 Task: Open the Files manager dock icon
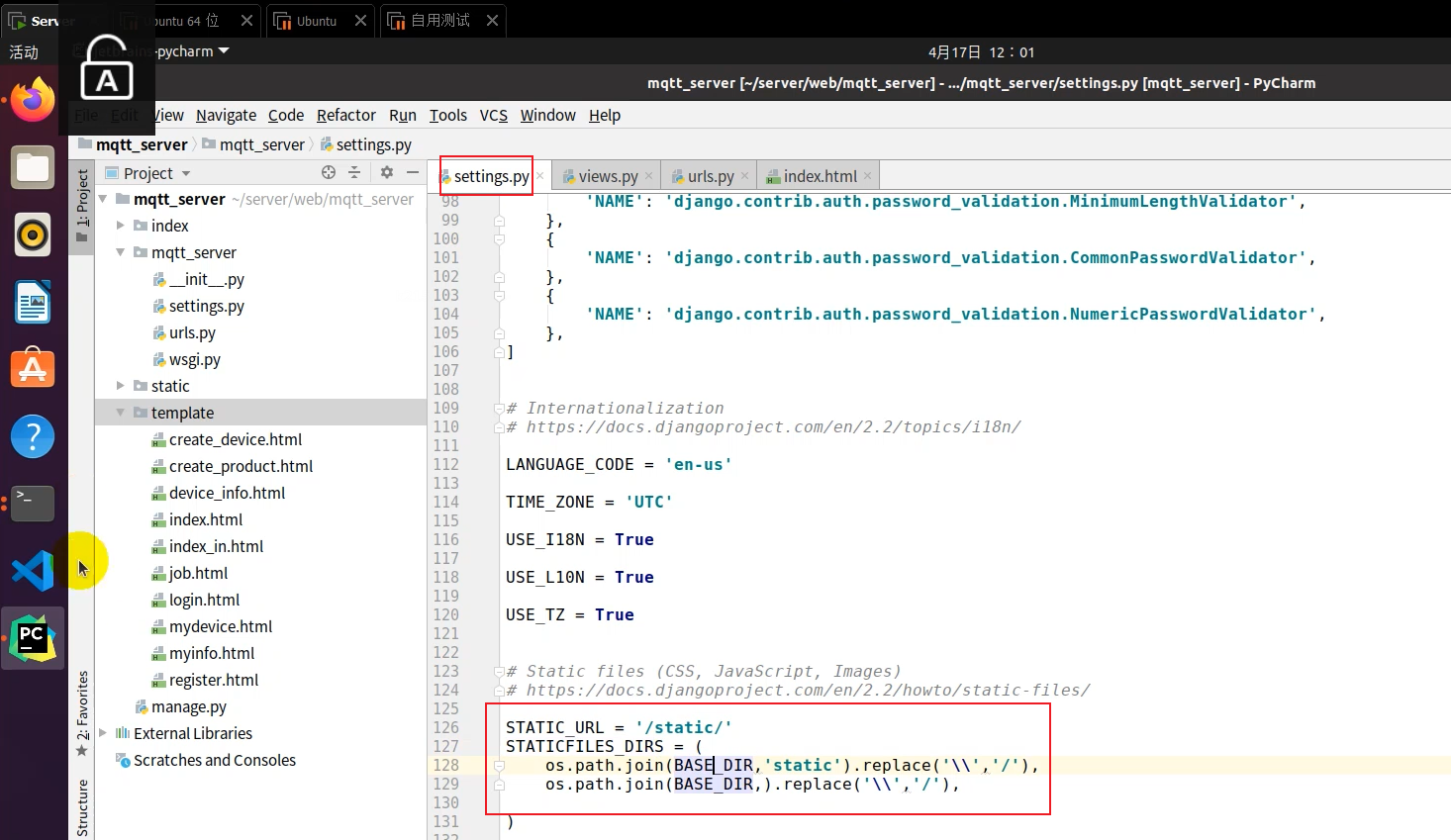coord(33,167)
